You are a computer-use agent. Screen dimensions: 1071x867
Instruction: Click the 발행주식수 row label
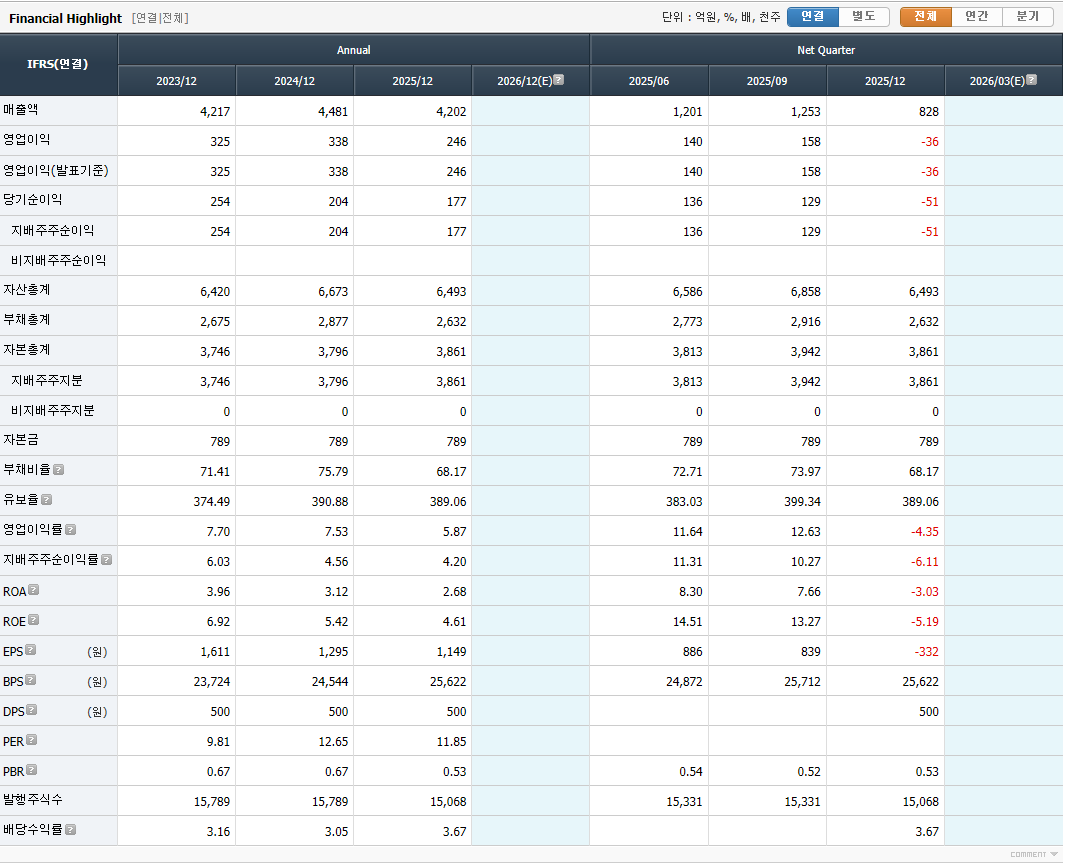point(33,799)
